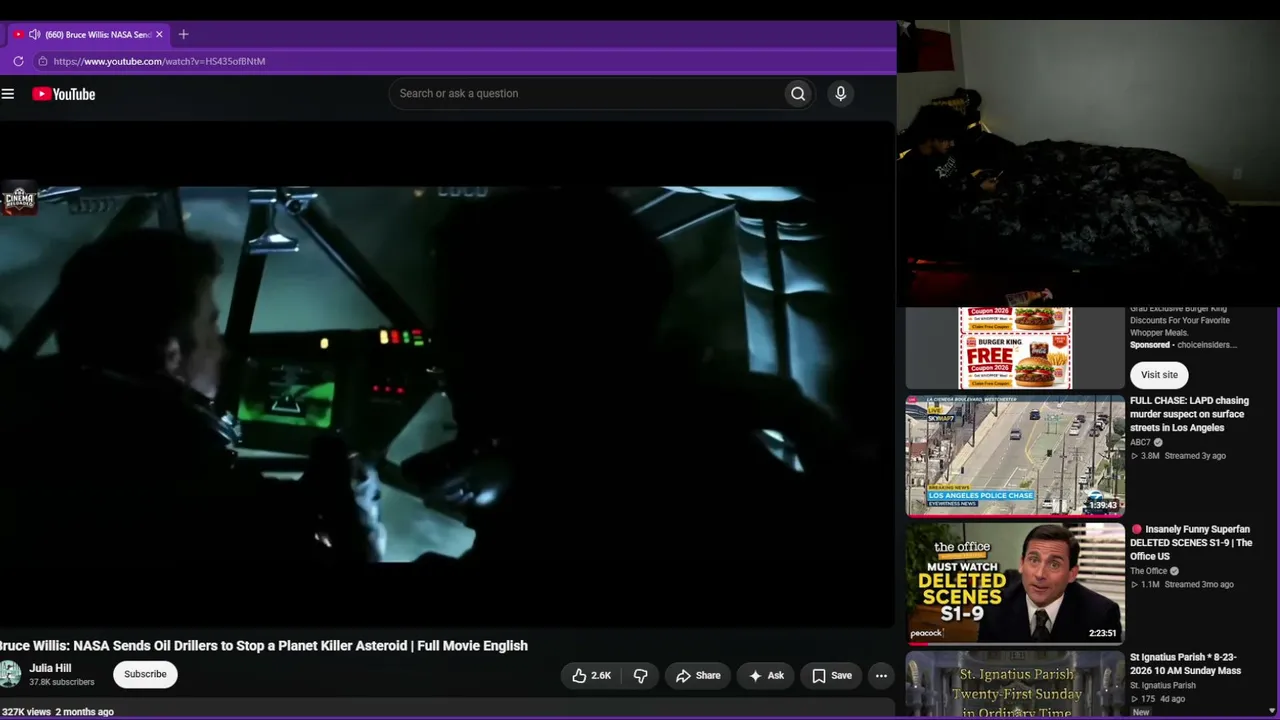1280x720 pixels.
Task: Click the 'Sponsored · choiceinsiders' label
Action: [x=1183, y=345]
